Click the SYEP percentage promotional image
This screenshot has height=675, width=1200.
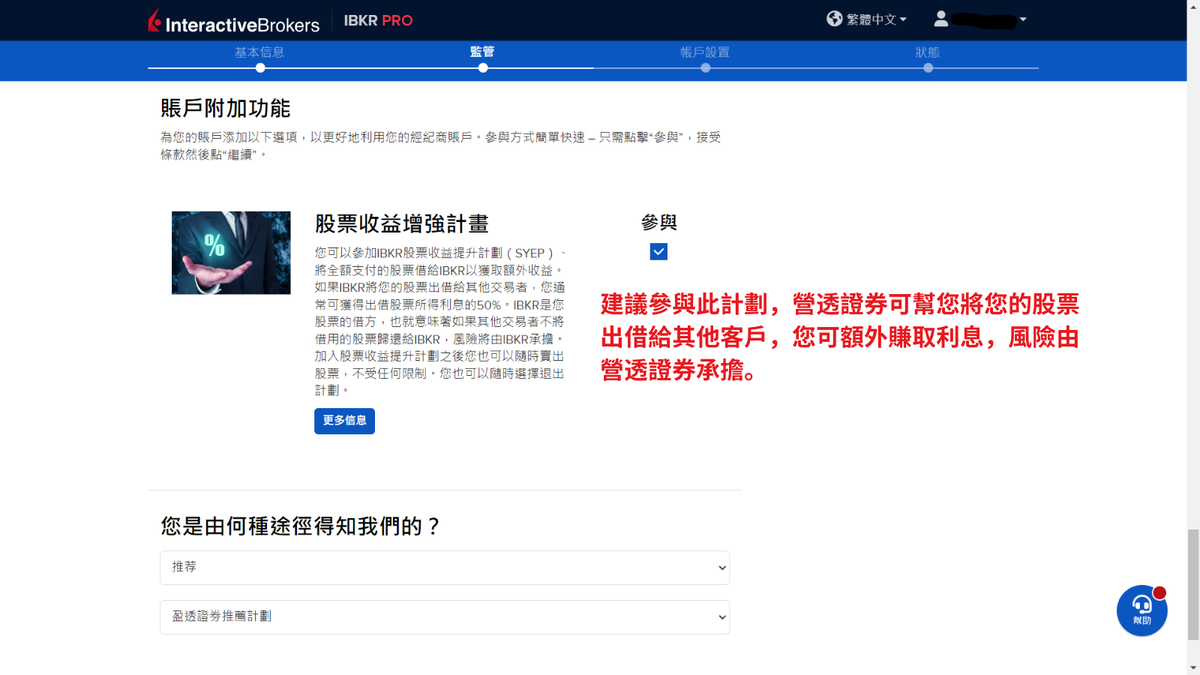pyautogui.click(x=231, y=252)
